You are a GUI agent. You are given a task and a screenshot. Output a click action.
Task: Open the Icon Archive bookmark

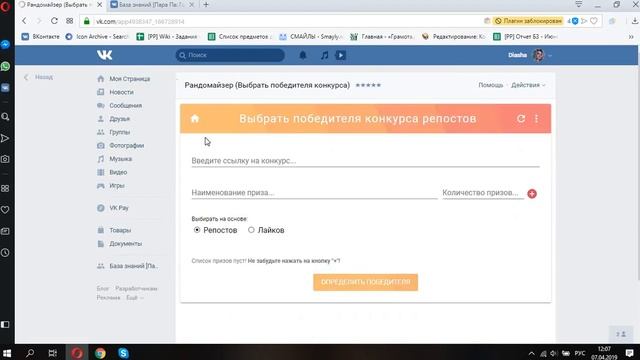[x=97, y=36]
